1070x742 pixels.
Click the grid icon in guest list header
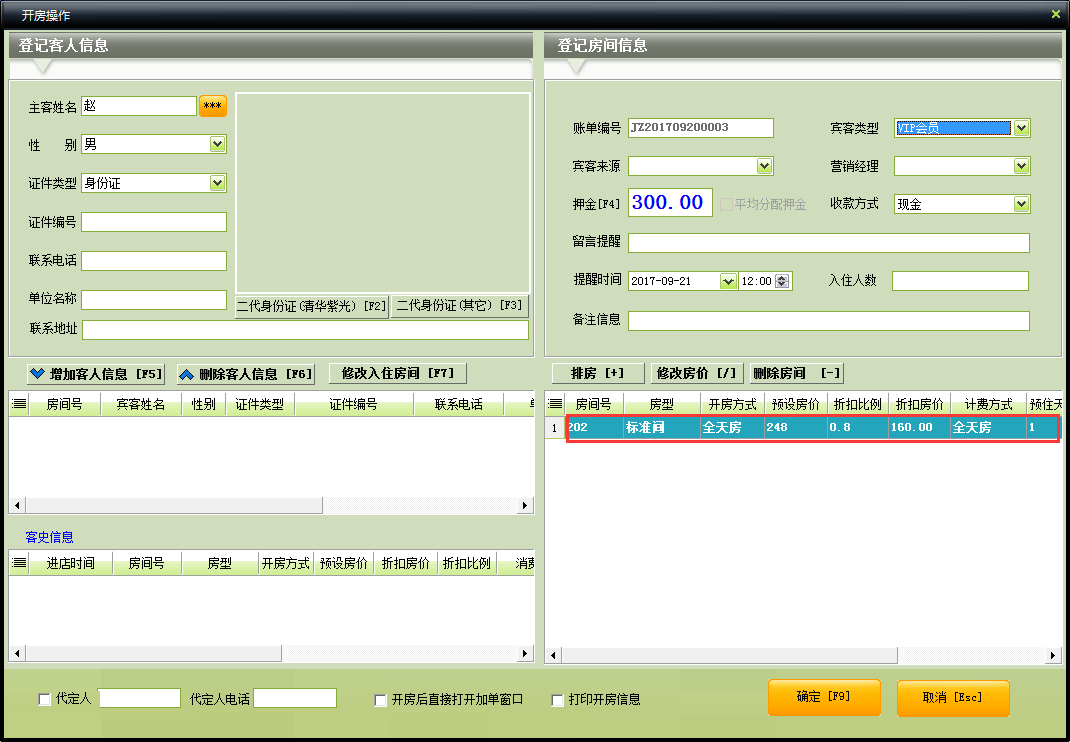pyautogui.click(x=19, y=404)
